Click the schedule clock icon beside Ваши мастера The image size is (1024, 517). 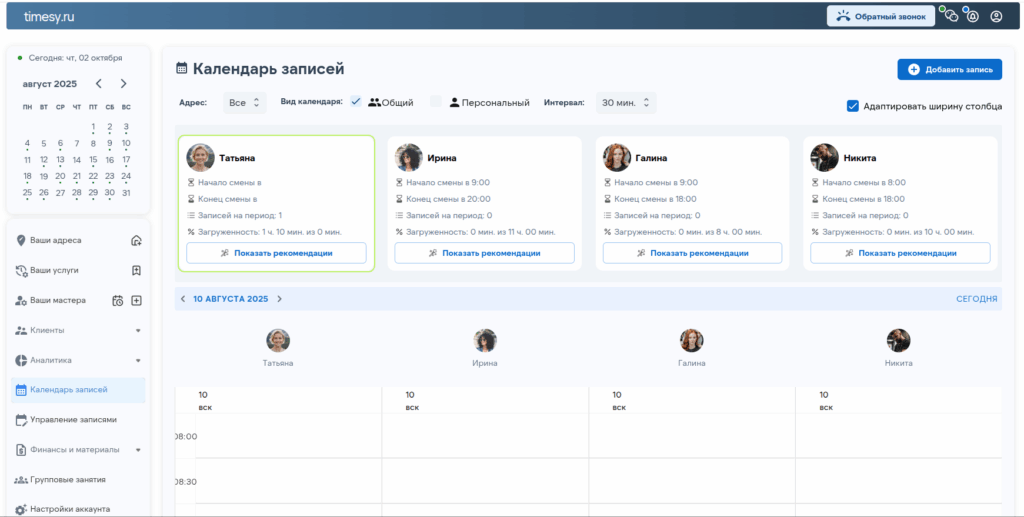(x=118, y=300)
